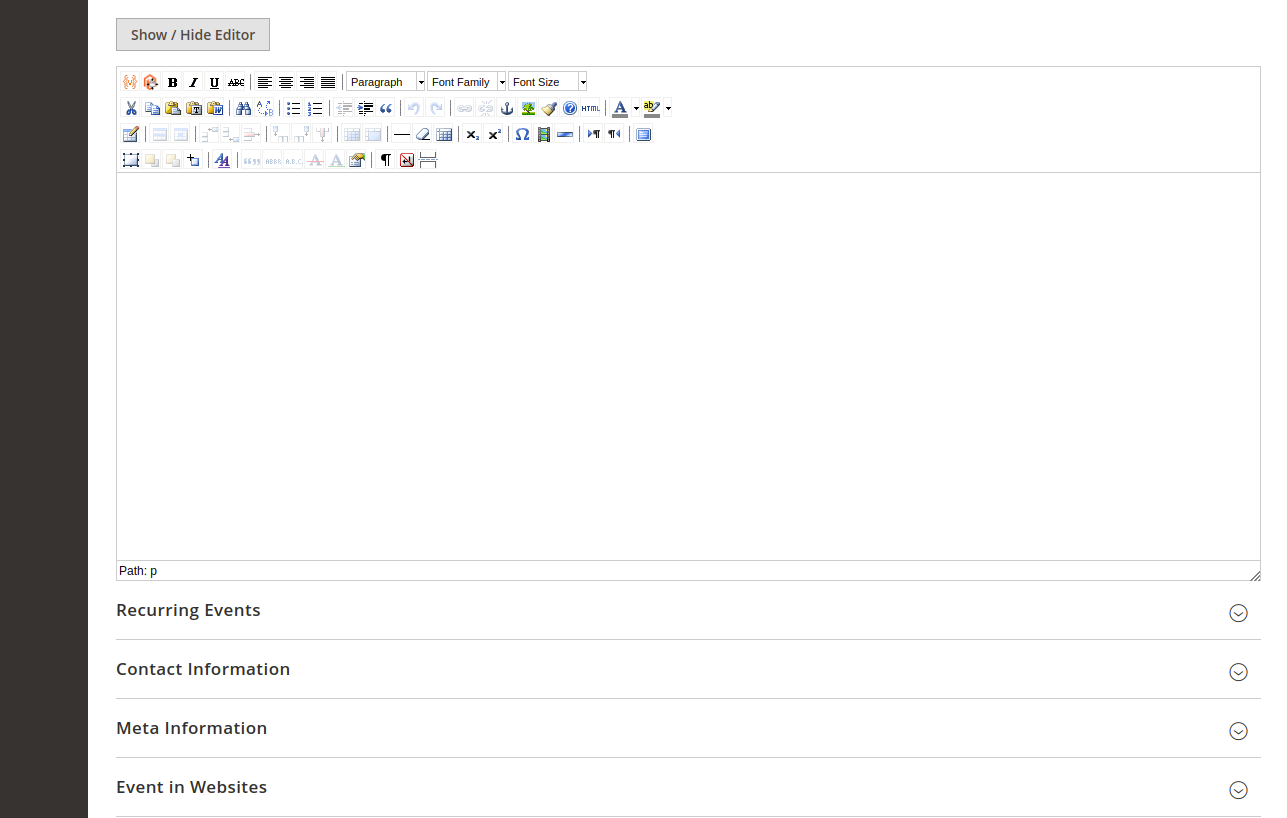Image resolution: width=1287 pixels, height=818 pixels.
Task: Open the text color picker arrow
Action: [x=636, y=108]
